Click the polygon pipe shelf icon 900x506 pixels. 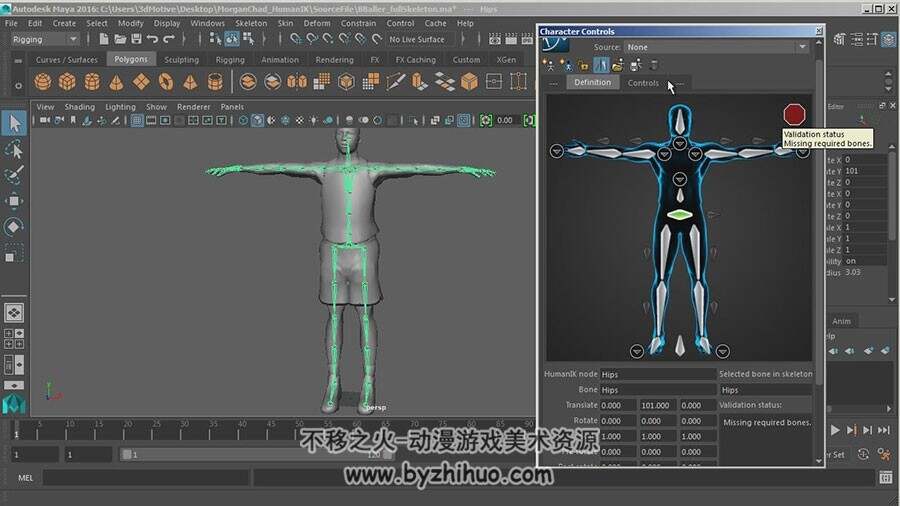(215, 82)
